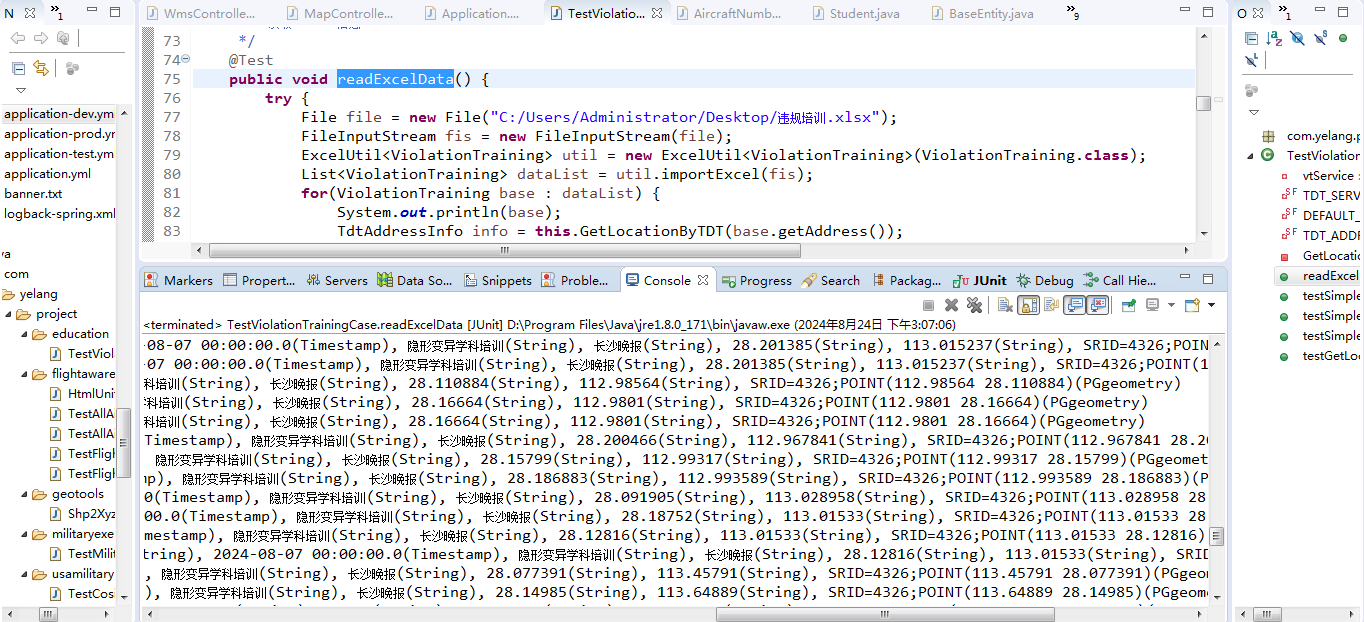Open the Snippets view tab

(497, 280)
